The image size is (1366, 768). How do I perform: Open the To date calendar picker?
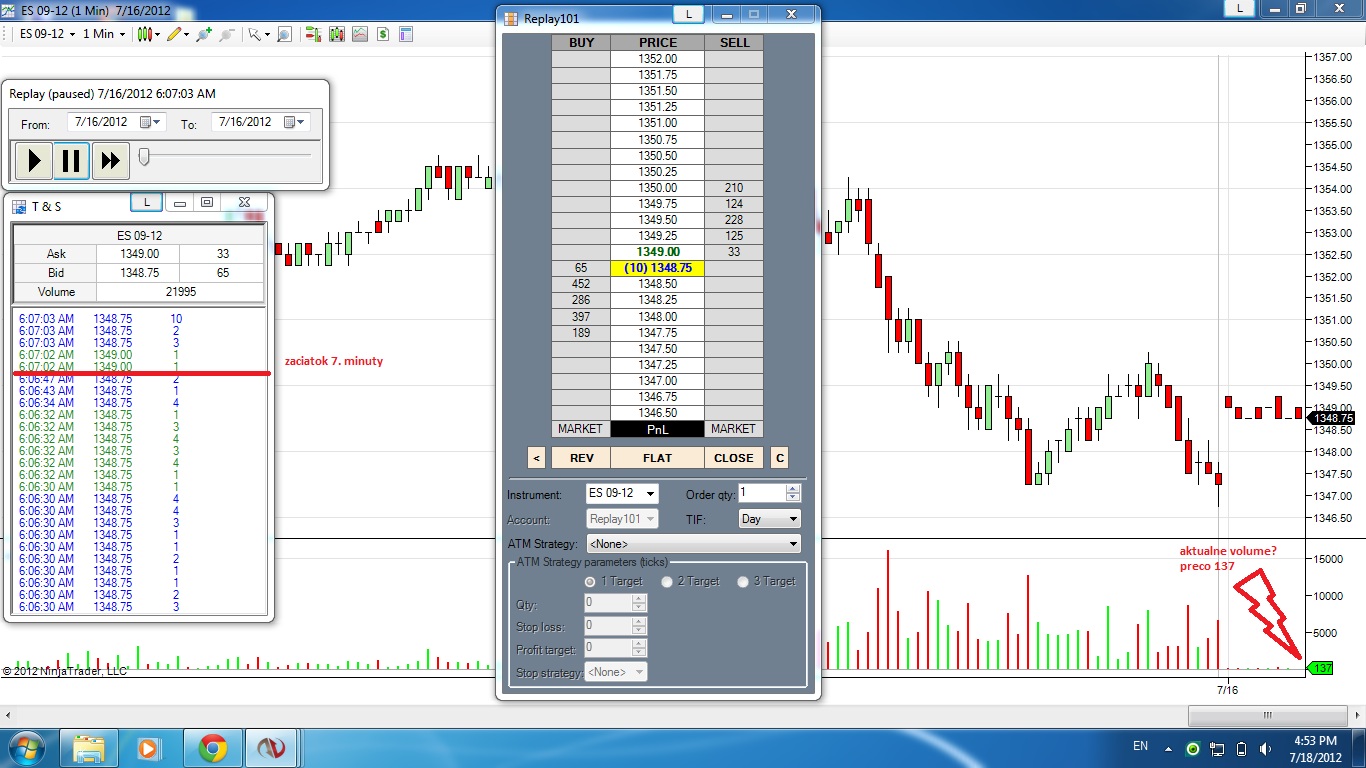click(294, 122)
